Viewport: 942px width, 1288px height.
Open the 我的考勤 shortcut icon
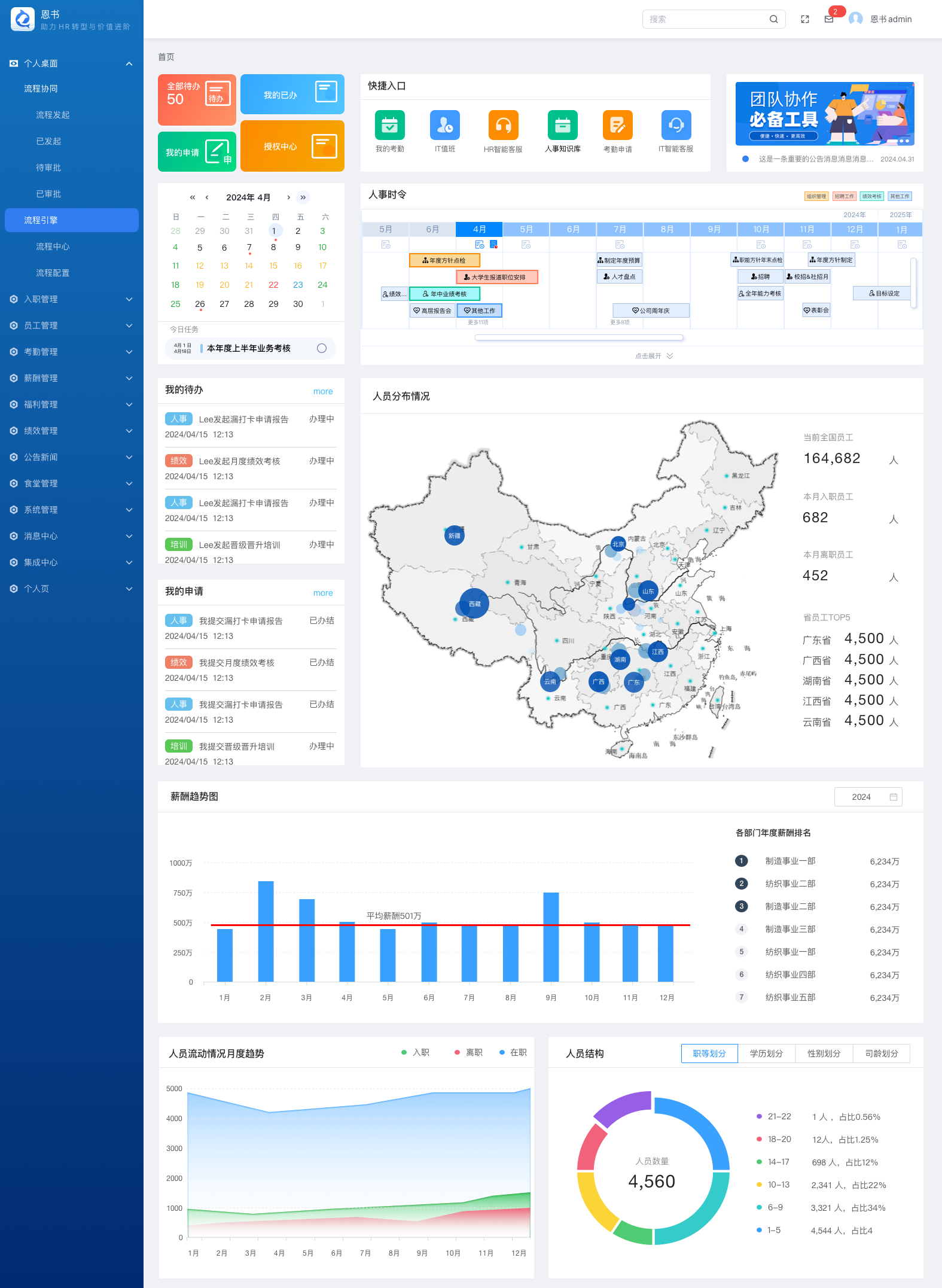[x=389, y=125]
